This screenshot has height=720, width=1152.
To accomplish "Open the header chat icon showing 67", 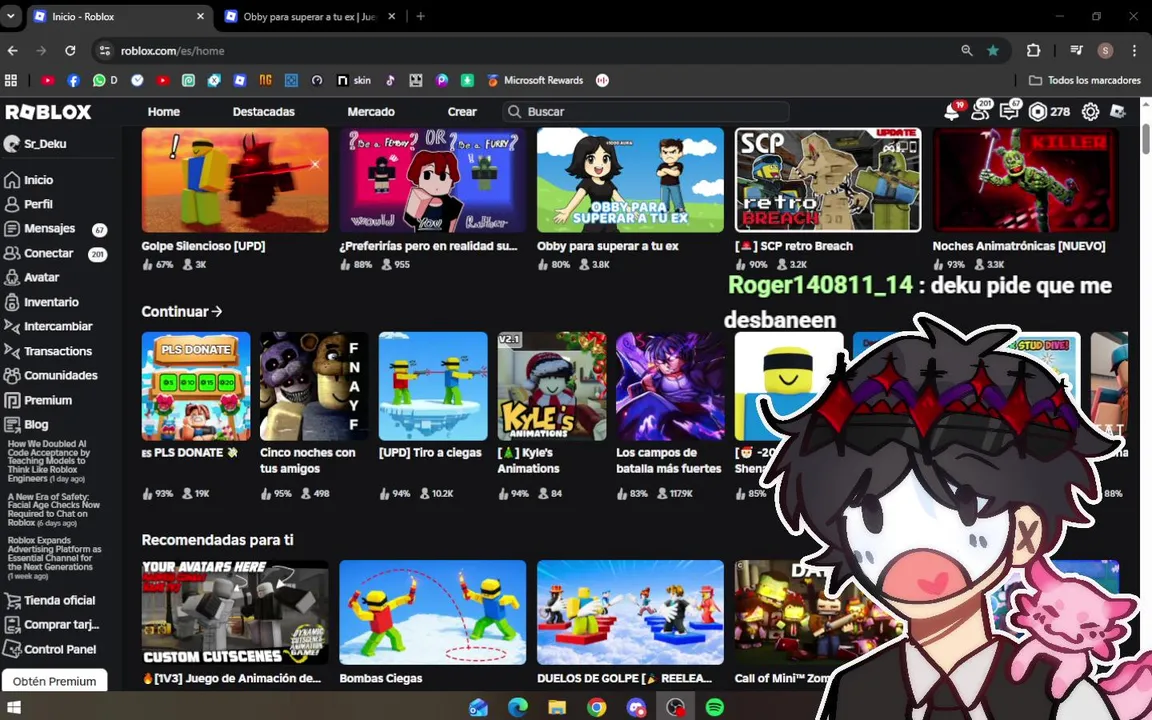I will point(1009,111).
